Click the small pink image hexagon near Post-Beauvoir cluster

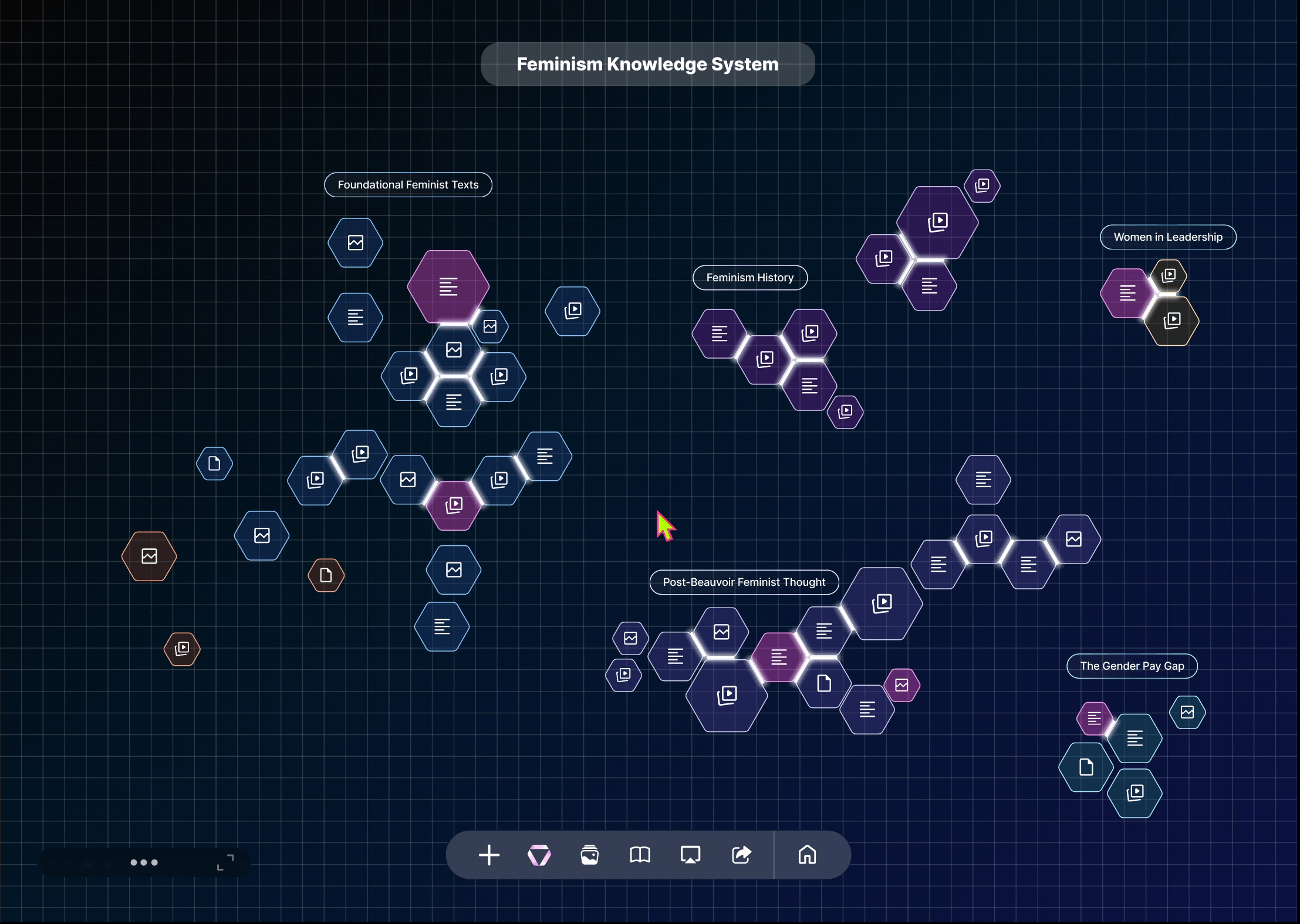pos(901,685)
